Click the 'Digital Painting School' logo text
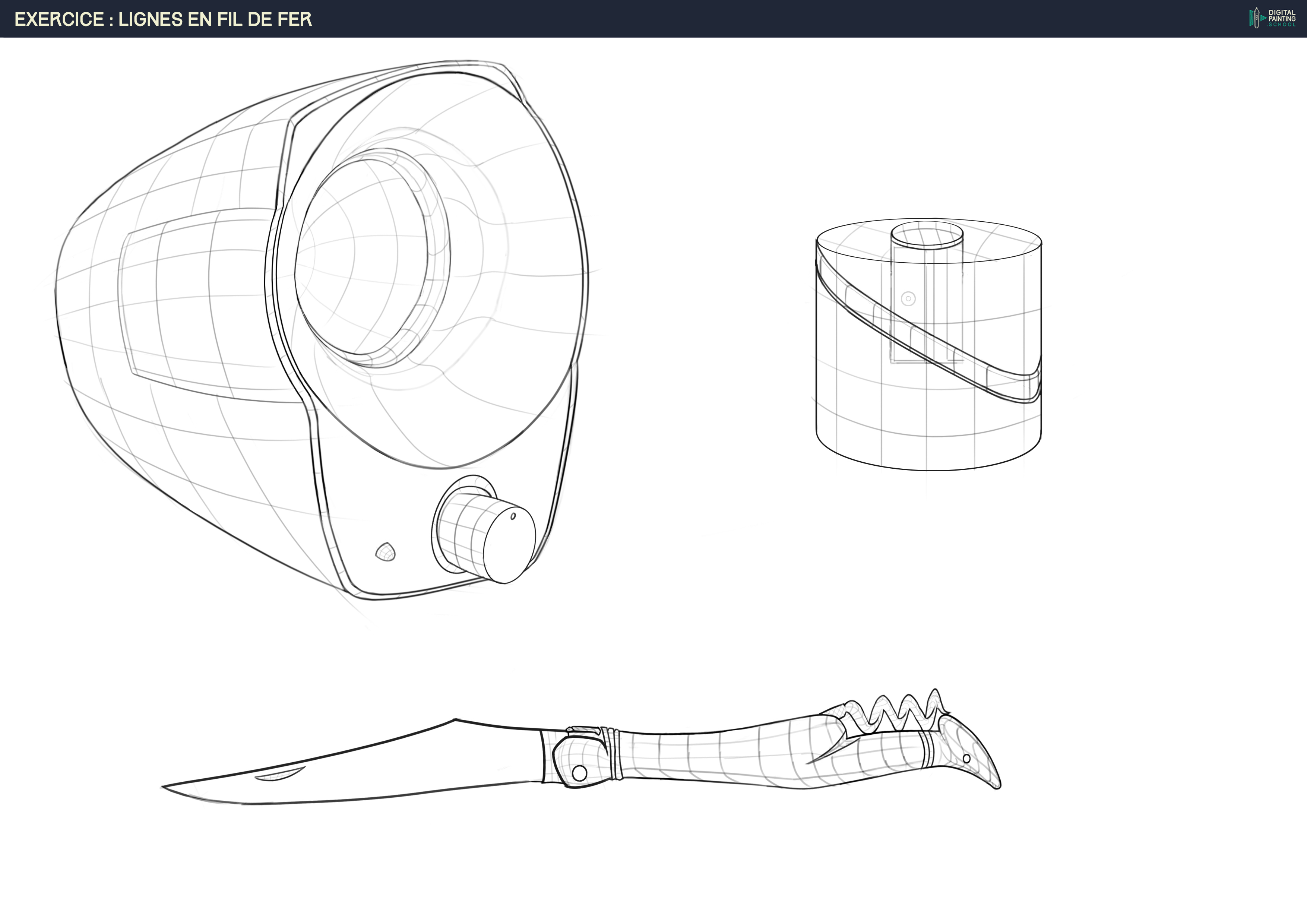The image size is (1307, 924). pyautogui.click(x=1281, y=18)
